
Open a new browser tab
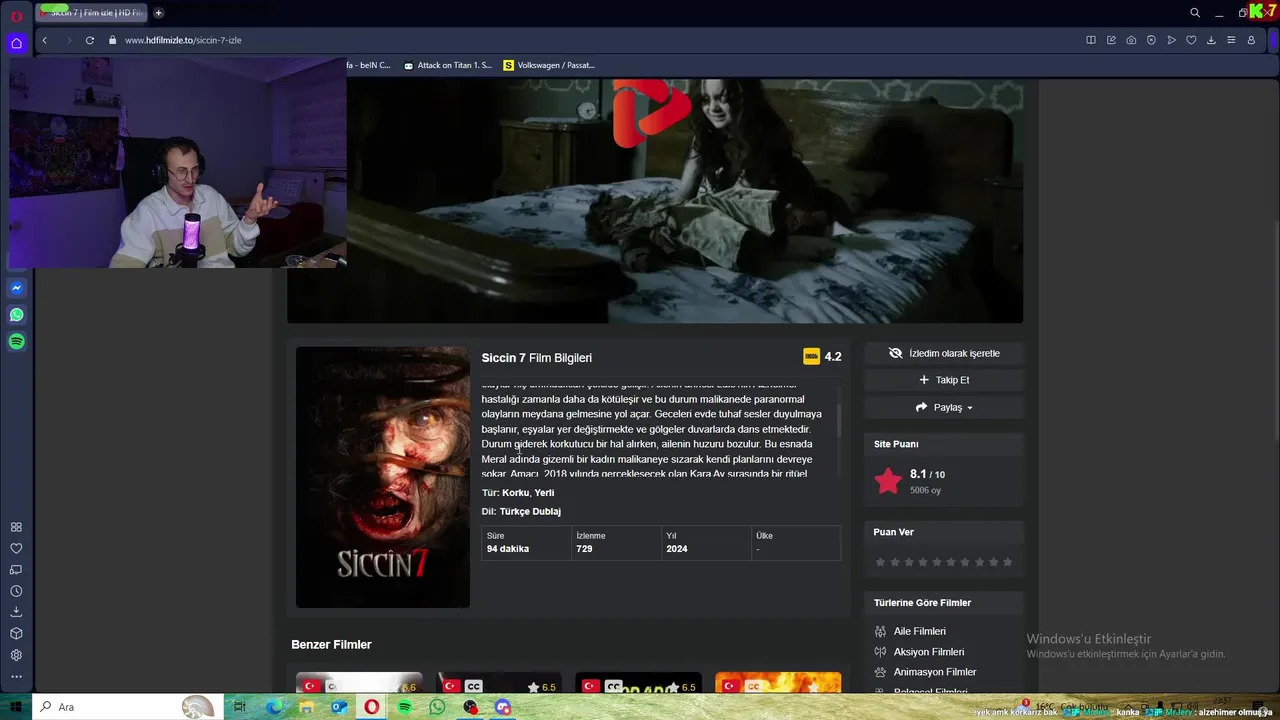pyautogui.click(x=158, y=13)
